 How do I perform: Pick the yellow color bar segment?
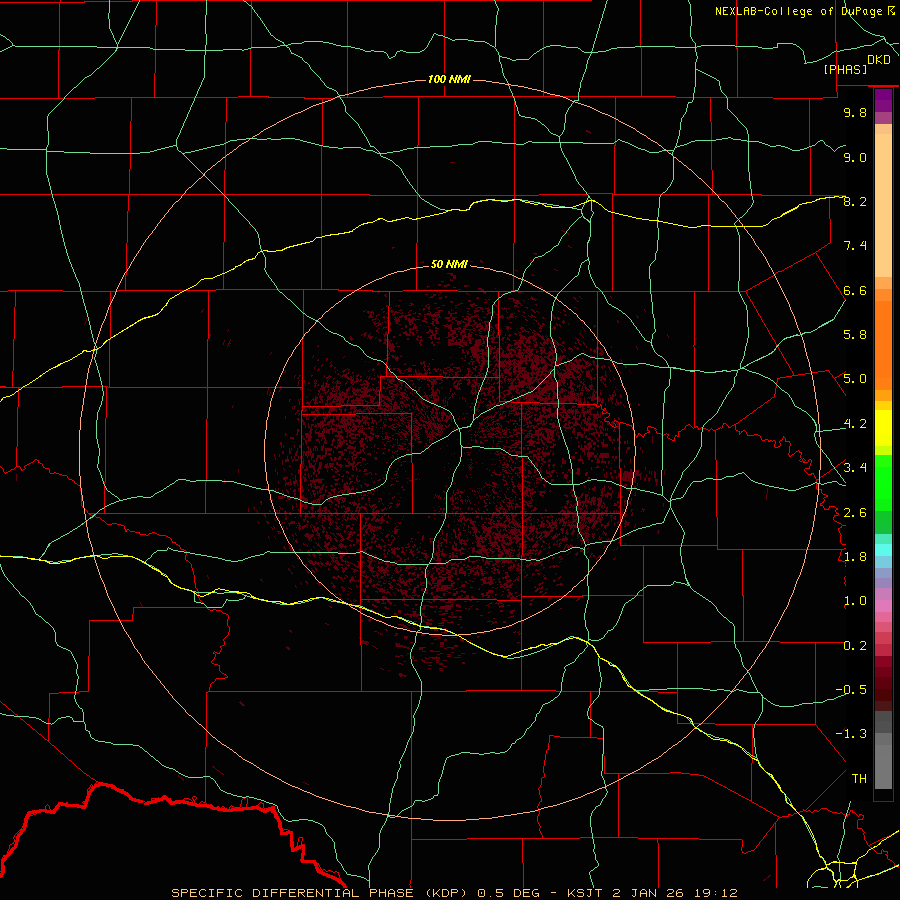point(883,428)
